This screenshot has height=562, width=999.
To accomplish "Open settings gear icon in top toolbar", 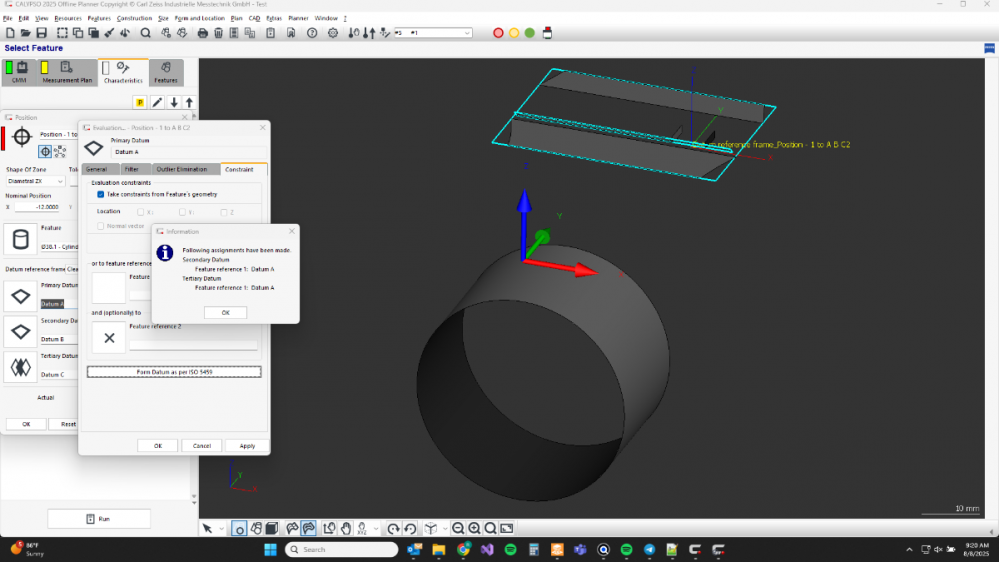I will (333, 33).
